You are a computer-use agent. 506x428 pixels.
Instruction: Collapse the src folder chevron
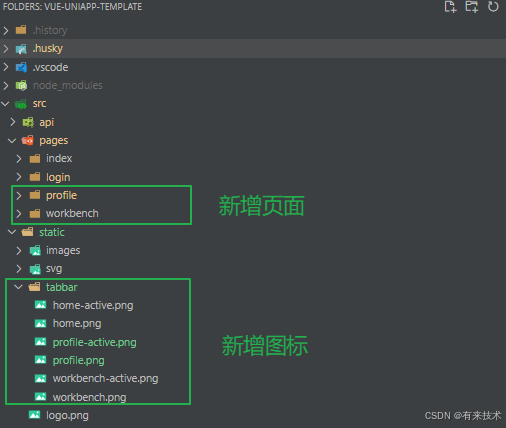coord(5,104)
